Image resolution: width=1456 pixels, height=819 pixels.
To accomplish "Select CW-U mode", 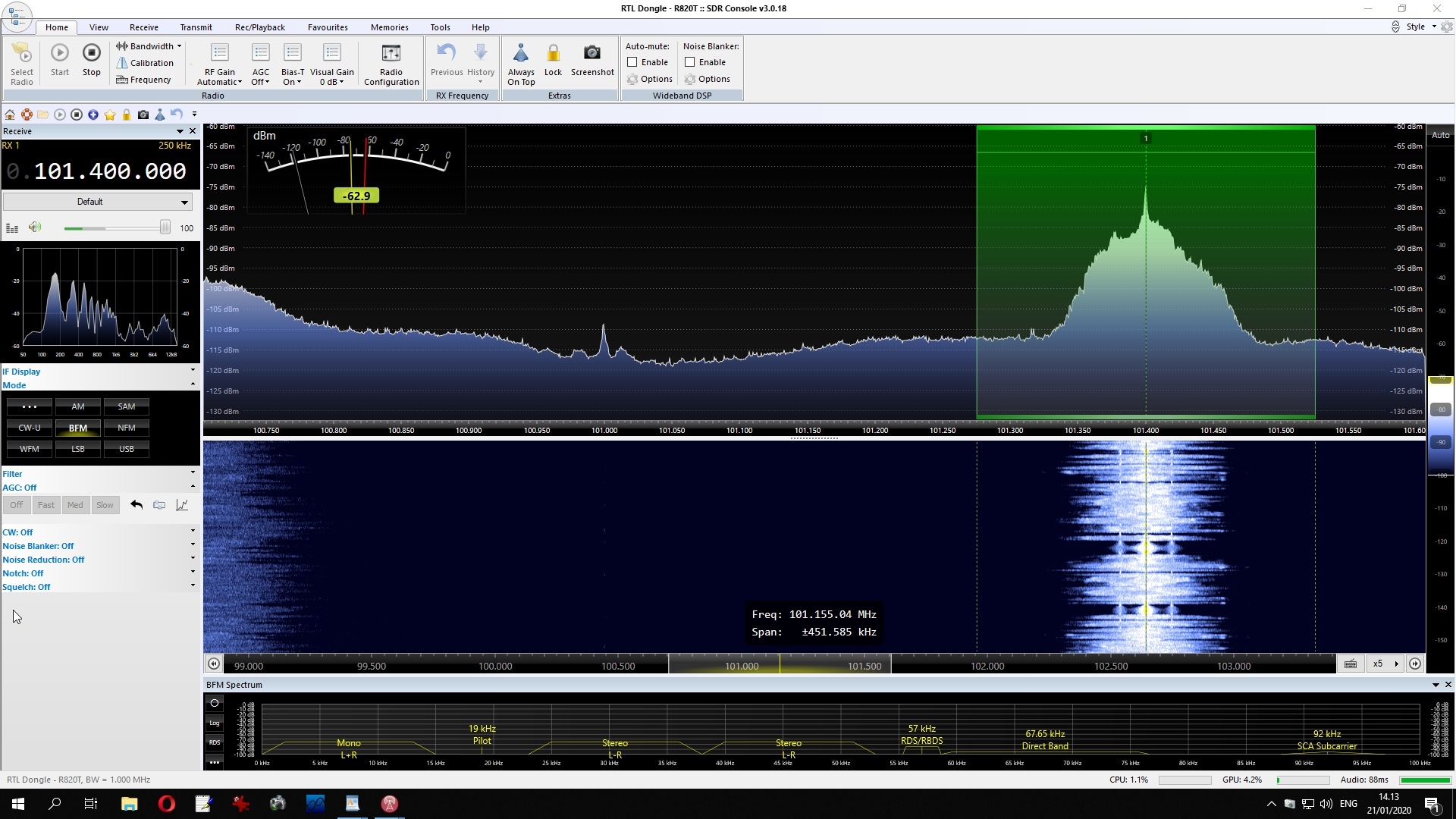I will [30, 428].
